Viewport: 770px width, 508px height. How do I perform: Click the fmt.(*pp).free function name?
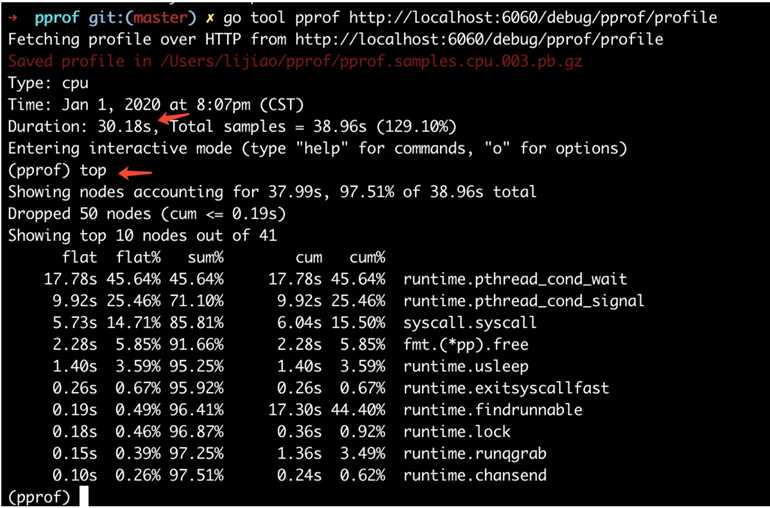point(462,345)
